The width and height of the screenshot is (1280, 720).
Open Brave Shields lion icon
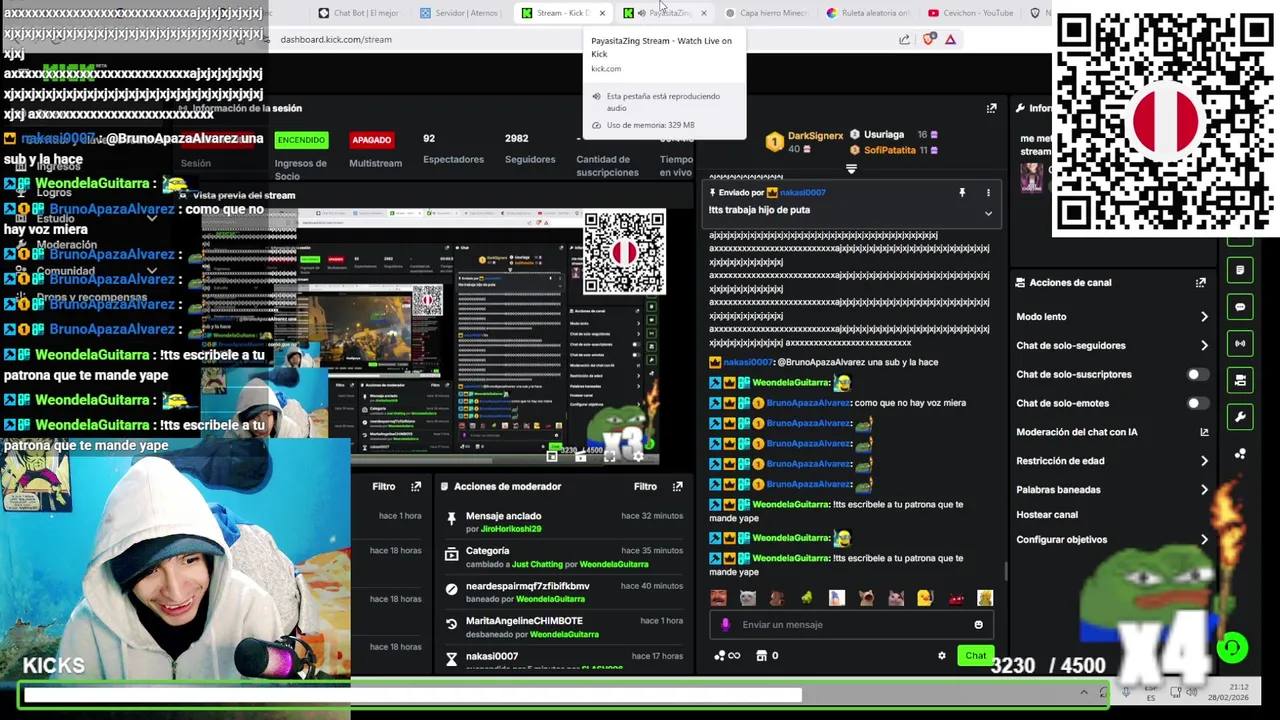(929, 39)
